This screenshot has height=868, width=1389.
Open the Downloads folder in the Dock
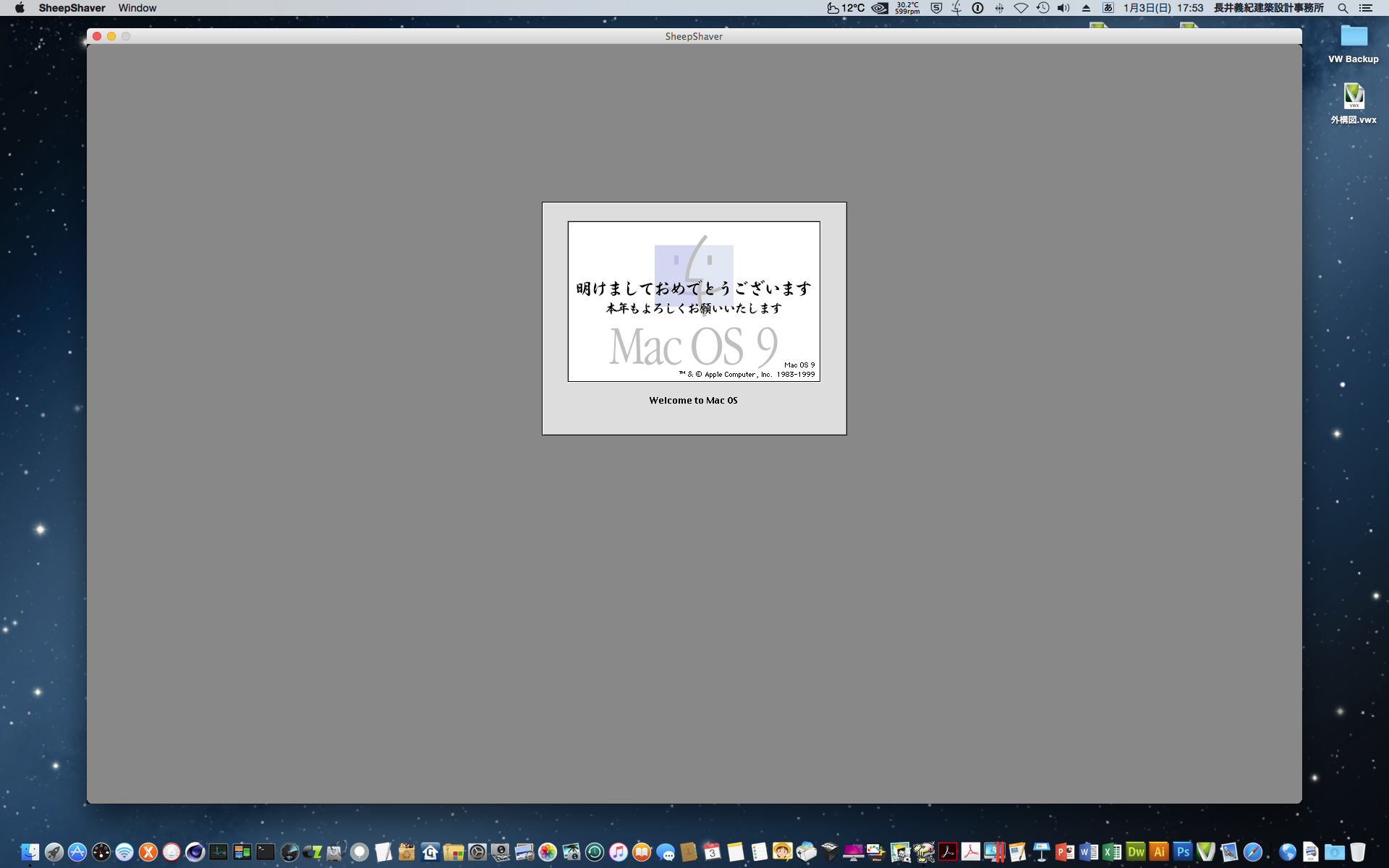[1335, 852]
